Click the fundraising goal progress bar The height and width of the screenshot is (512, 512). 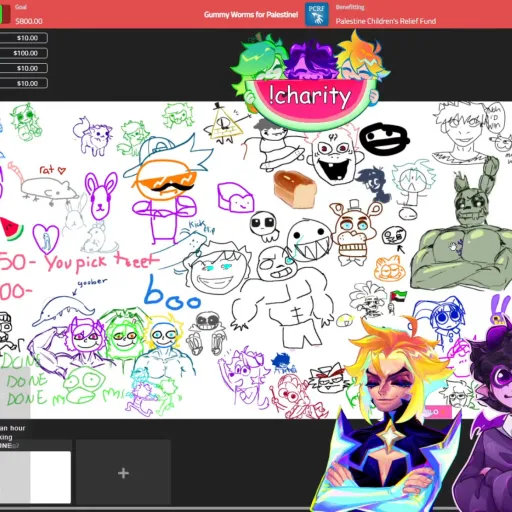(5, 14)
